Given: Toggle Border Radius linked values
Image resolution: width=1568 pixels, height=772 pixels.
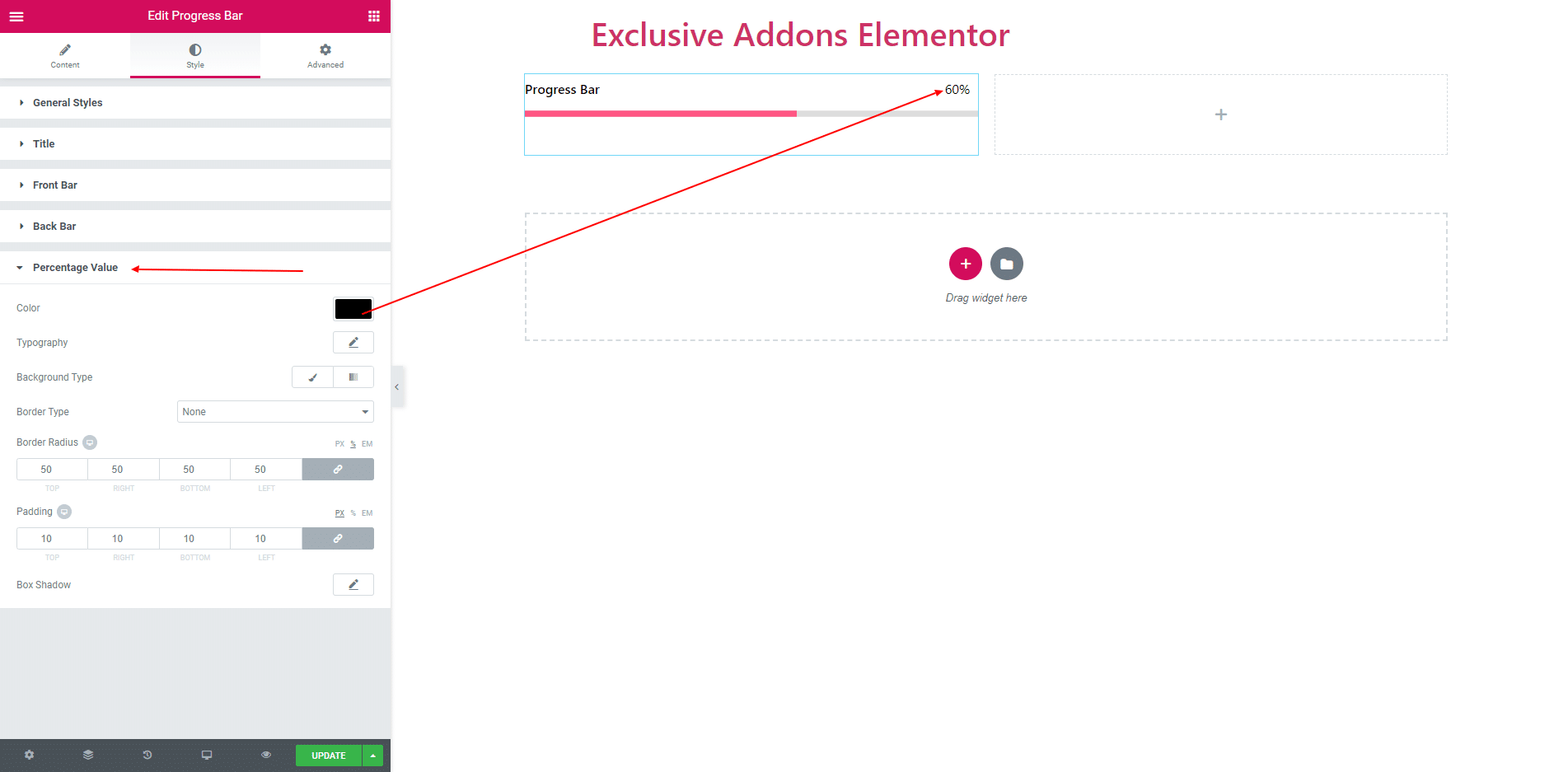Looking at the screenshot, I should 338,469.
